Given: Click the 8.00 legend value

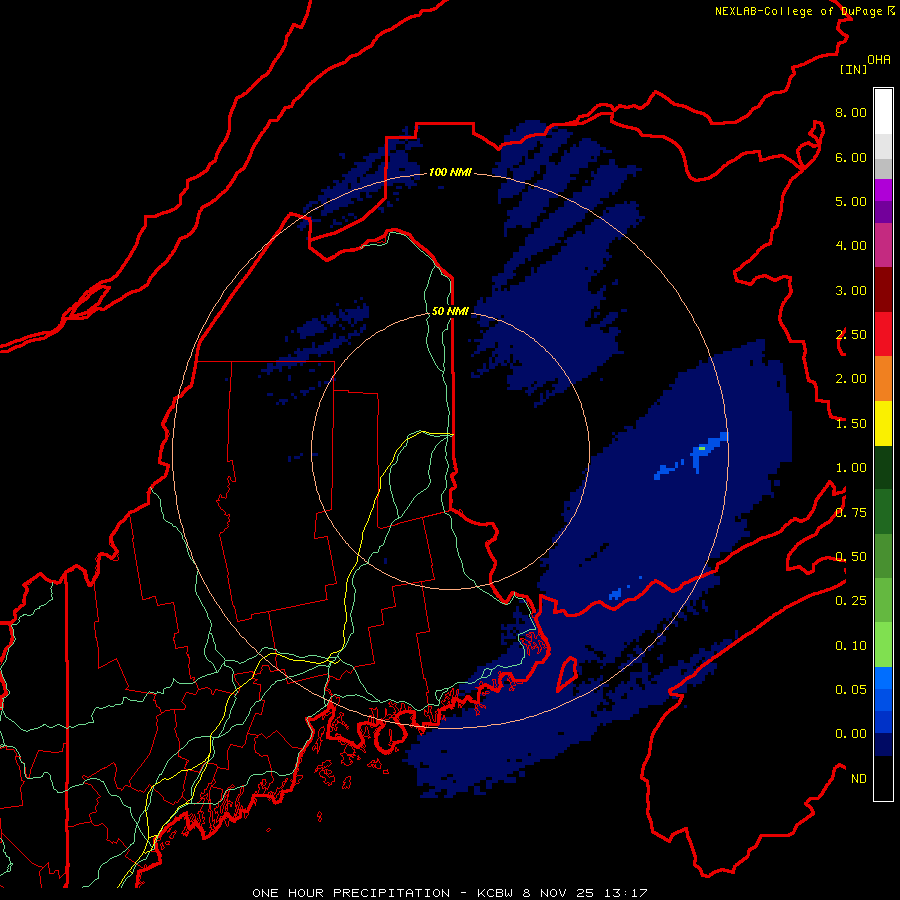Looking at the screenshot, I should (x=851, y=112).
